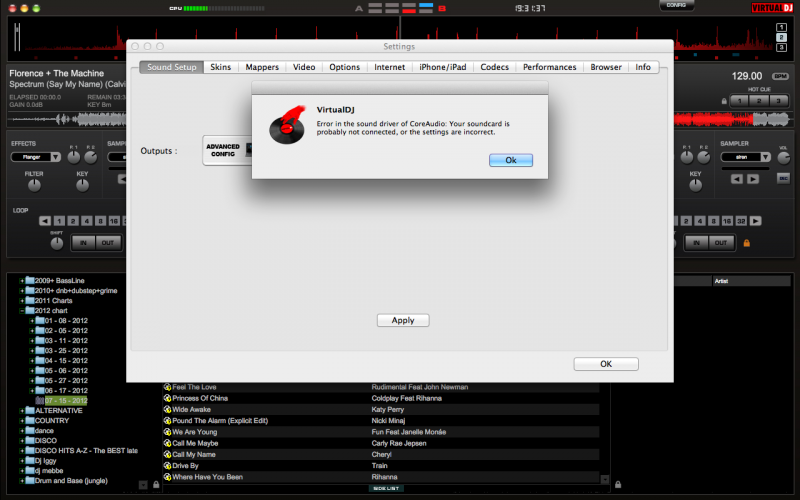Click the Artist column header
Image resolution: width=800 pixels, height=500 pixels.
(751, 281)
